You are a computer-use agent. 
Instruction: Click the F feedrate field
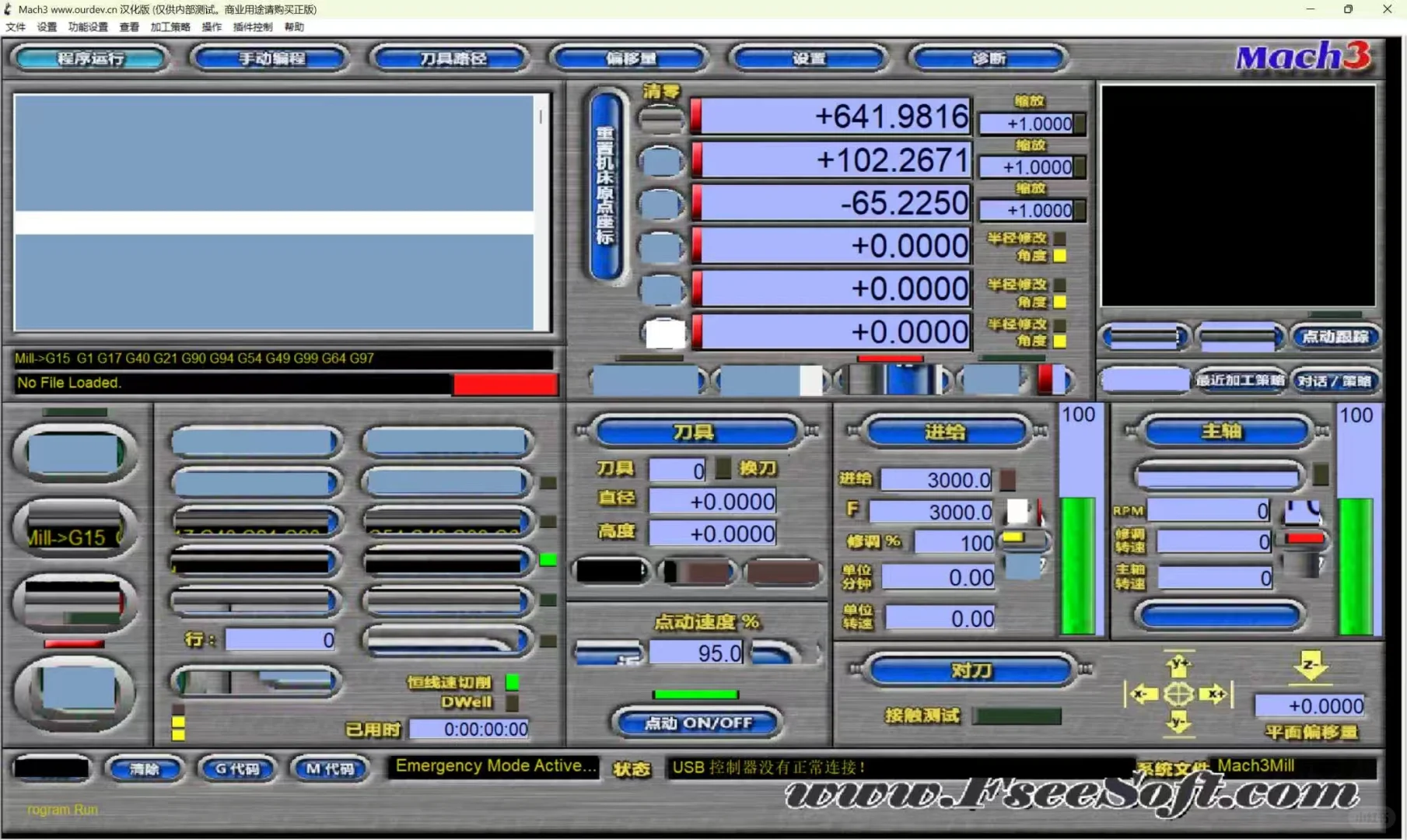pos(931,512)
